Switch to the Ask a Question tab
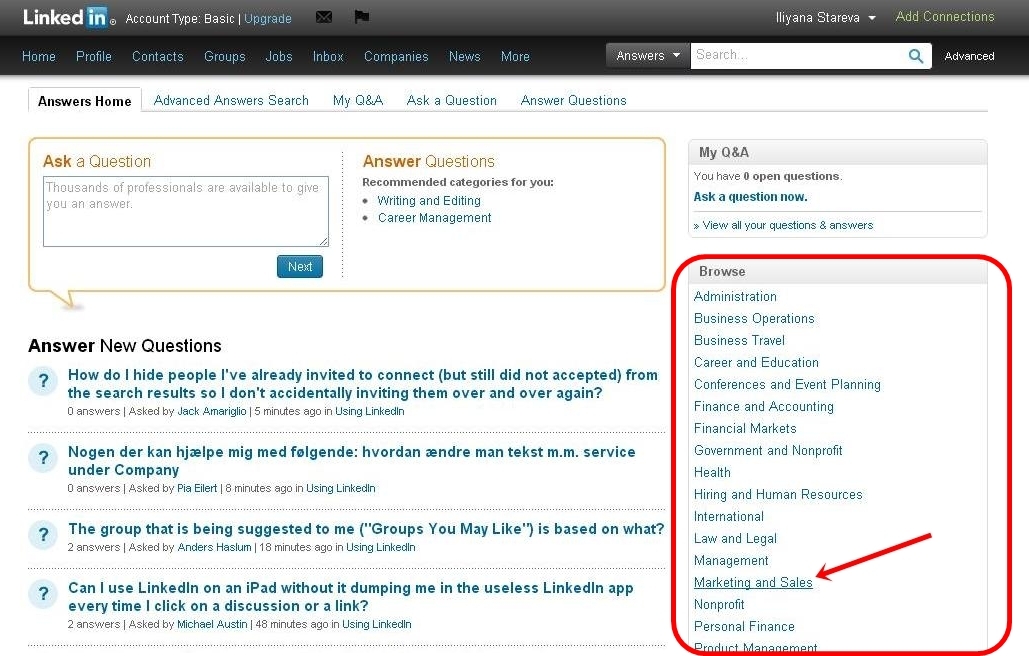The image size is (1029, 656). [452, 100]
